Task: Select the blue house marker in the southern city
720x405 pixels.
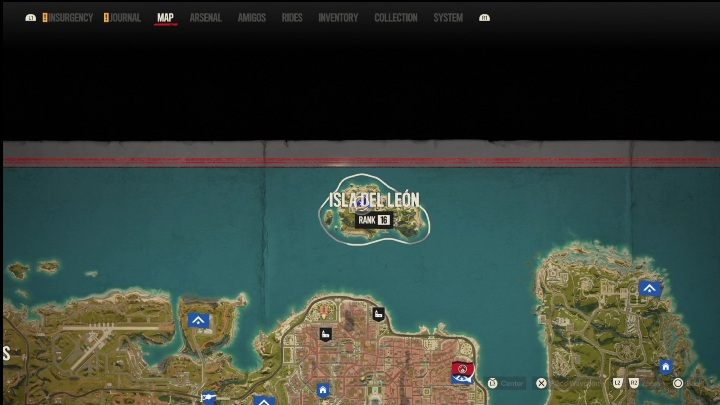Action: click(x=323, y=390)
